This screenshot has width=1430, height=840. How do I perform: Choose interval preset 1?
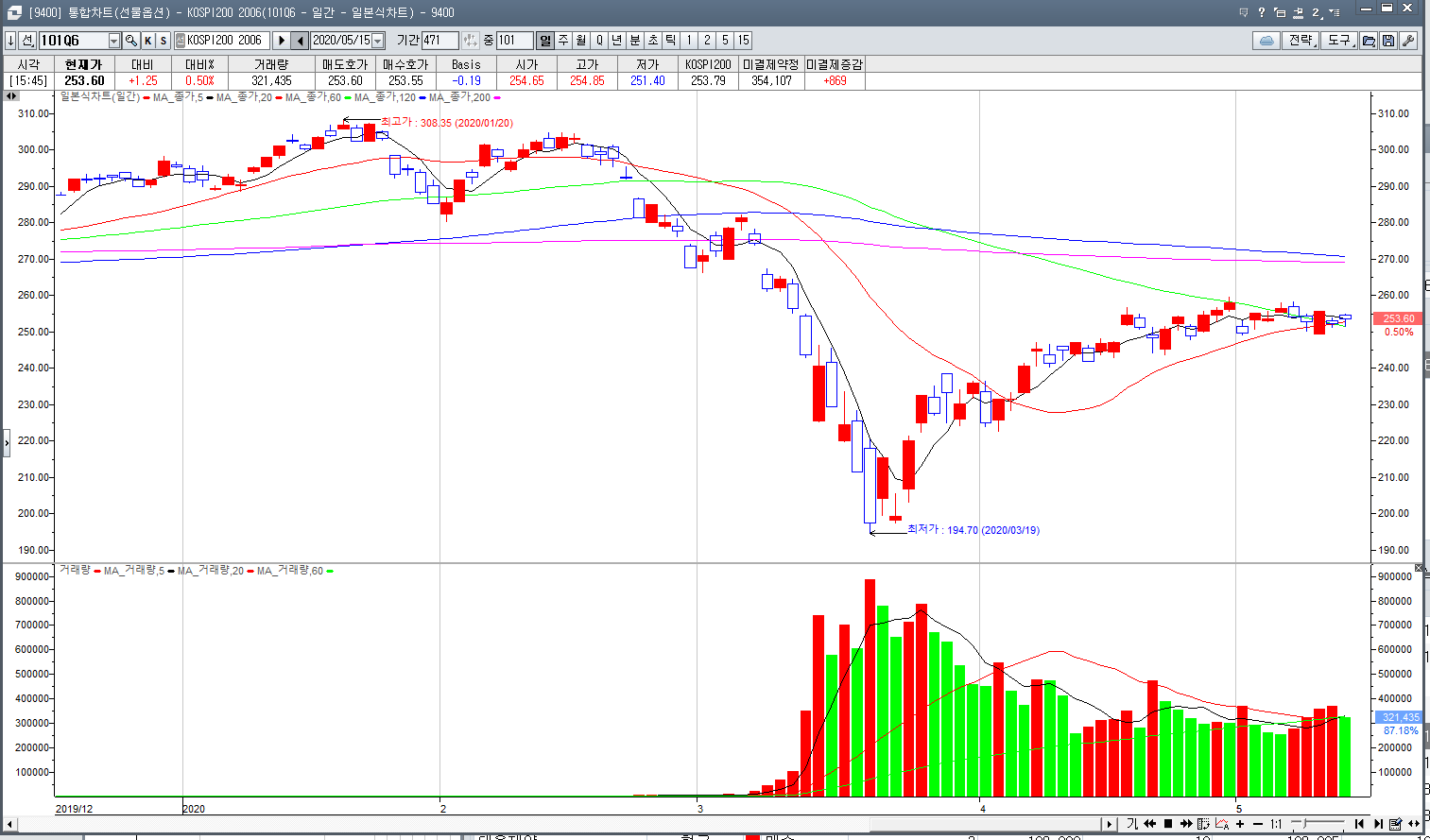[689, 41]
